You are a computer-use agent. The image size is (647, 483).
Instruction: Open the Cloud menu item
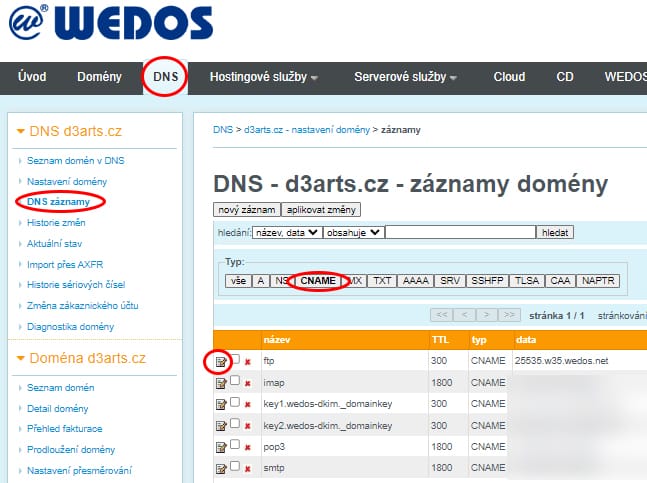click(509, 77)
